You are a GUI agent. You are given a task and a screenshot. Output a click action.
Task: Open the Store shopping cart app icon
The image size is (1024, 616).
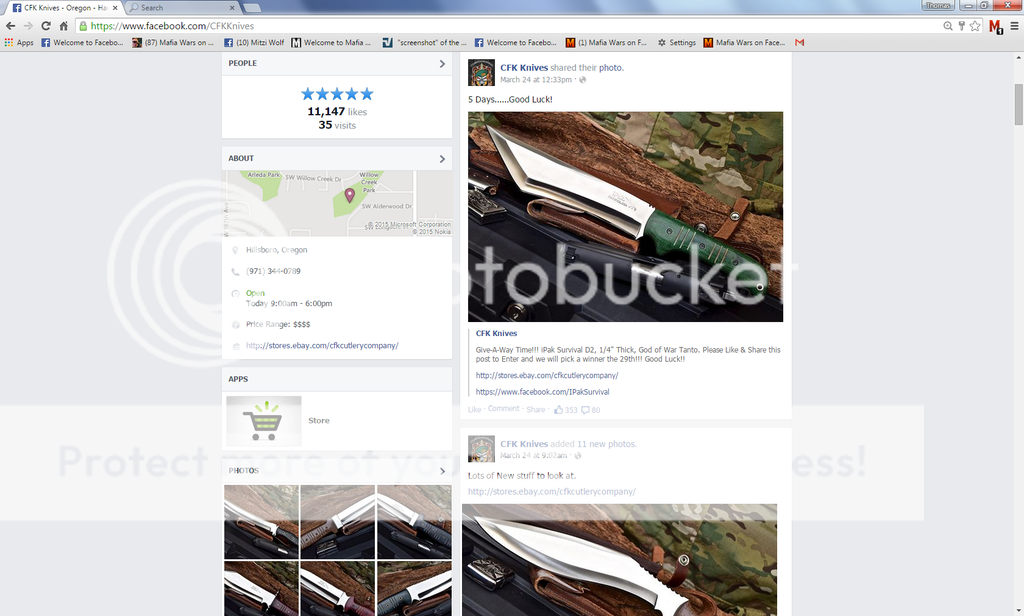(x=264, y=421)
